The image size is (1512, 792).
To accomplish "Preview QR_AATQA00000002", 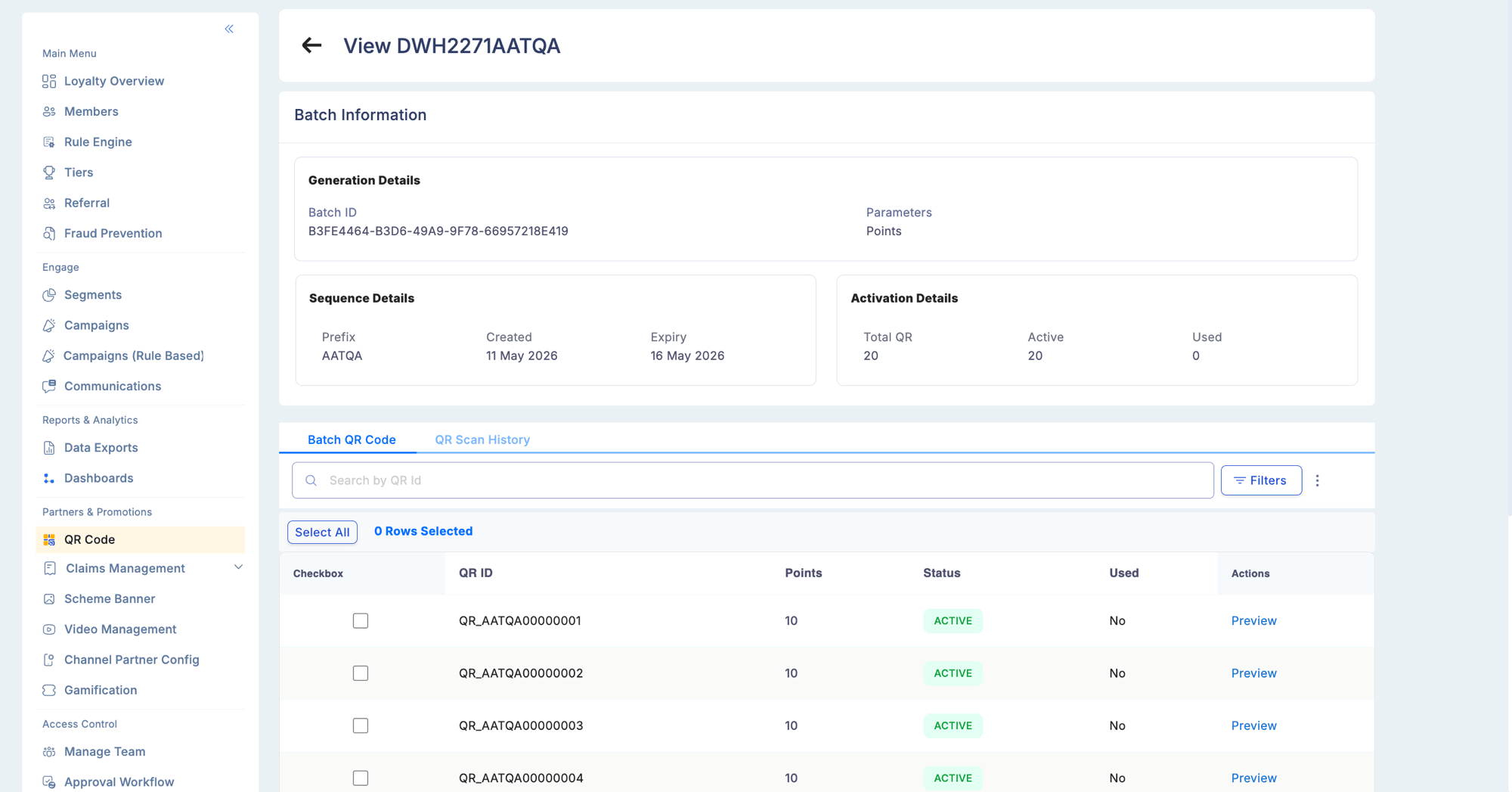I will tap(1253, 673).
